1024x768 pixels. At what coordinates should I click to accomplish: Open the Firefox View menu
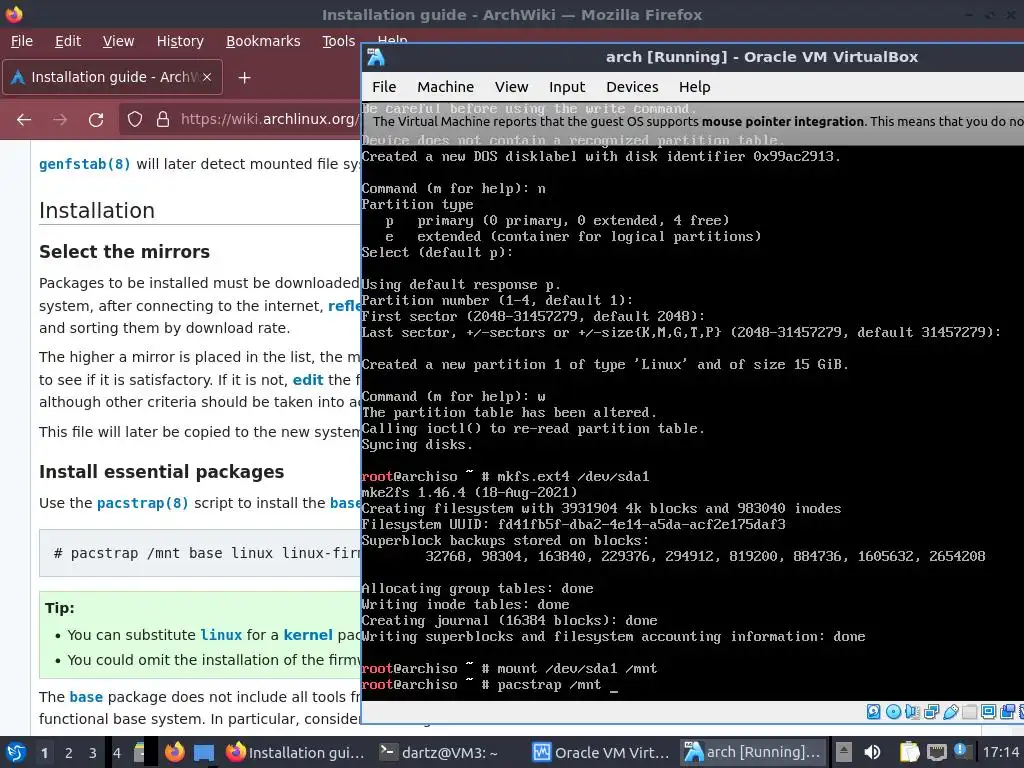click(118, 41)
